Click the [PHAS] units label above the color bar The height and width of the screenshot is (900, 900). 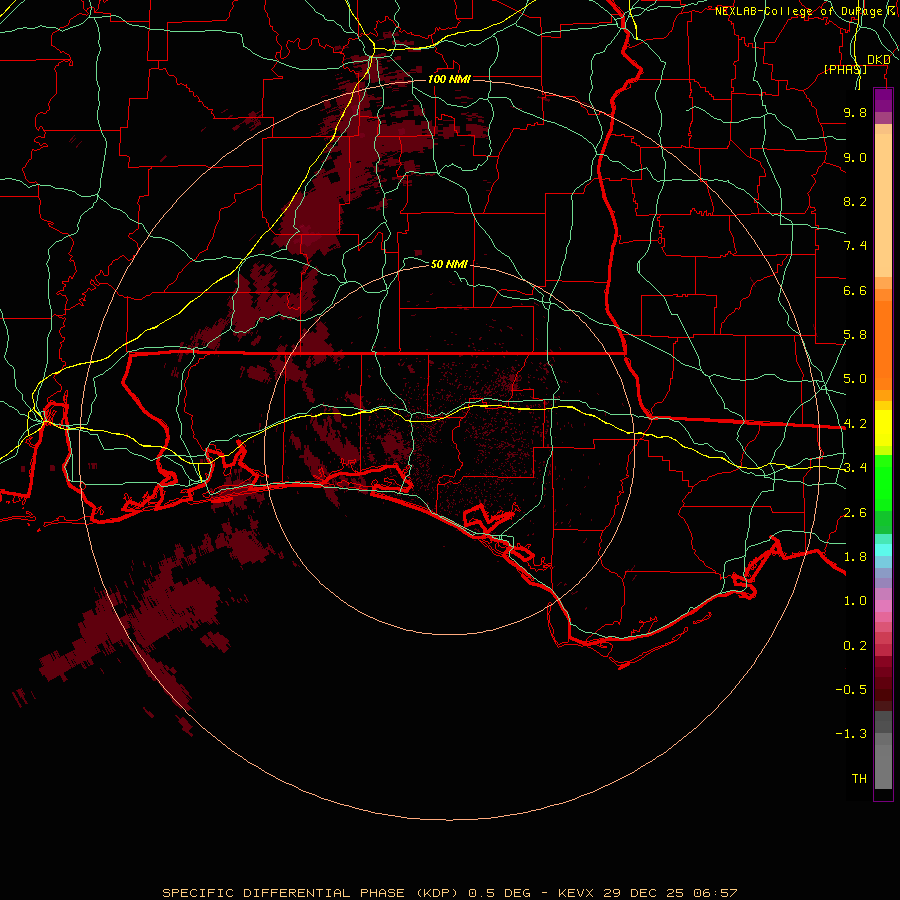[845, 69]
